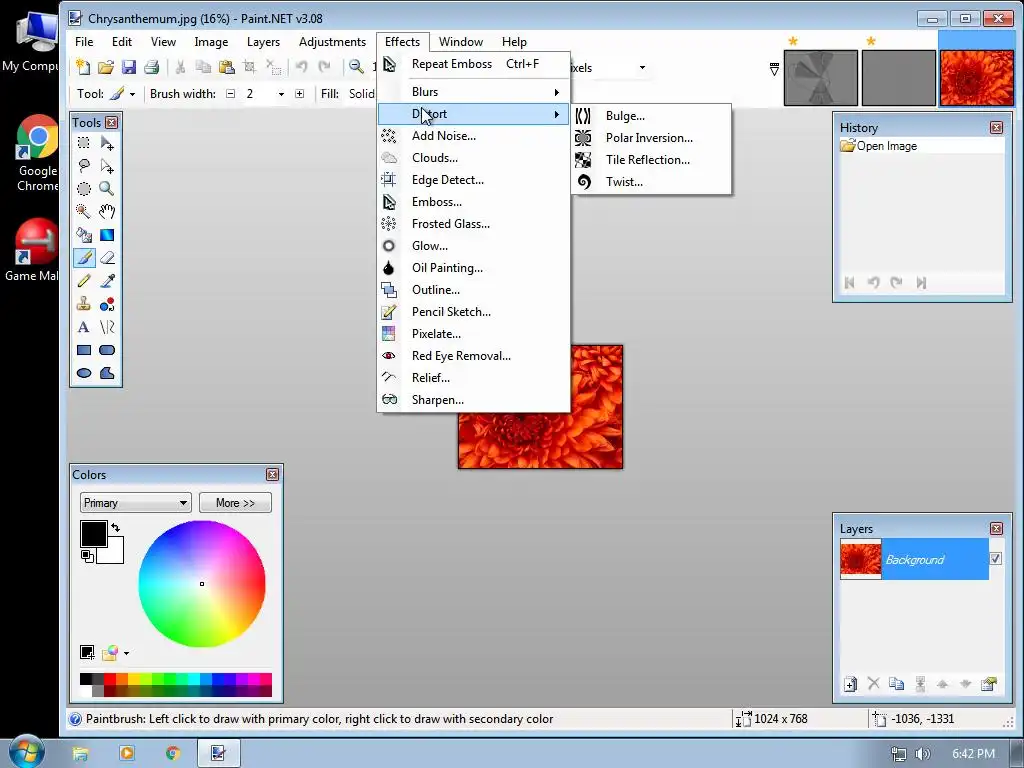Close the History panel
Viewport: 1024px width, 768px height.
coord(996,127)
